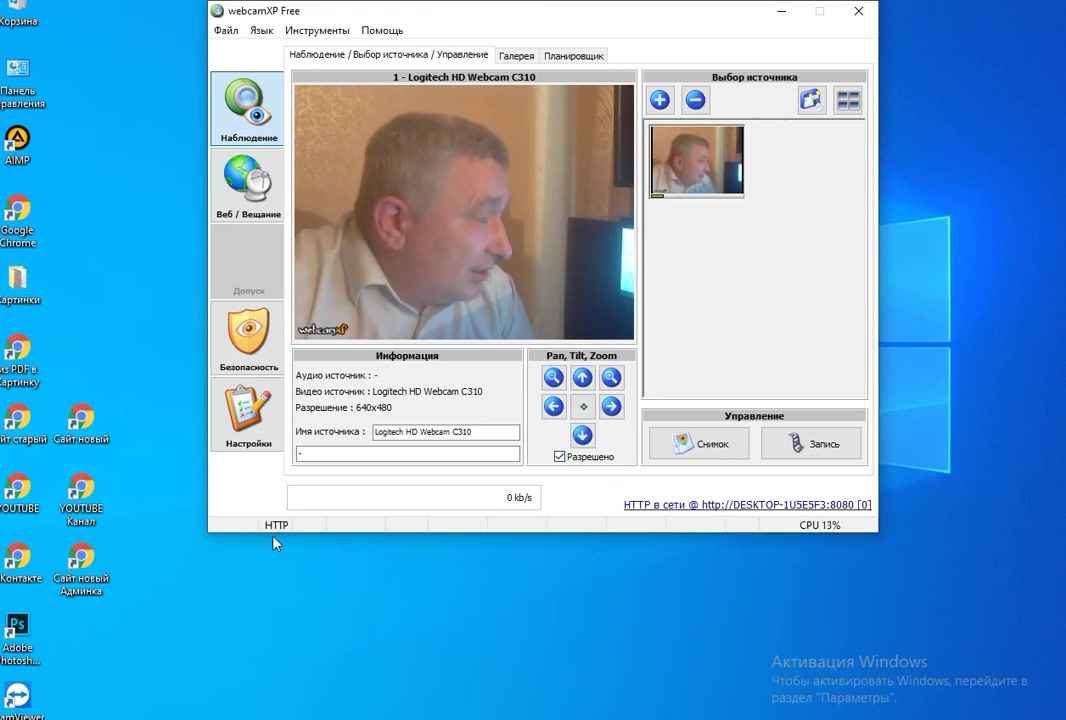
Task: Add a source with the plus icon
Action: tap(659, 101)
